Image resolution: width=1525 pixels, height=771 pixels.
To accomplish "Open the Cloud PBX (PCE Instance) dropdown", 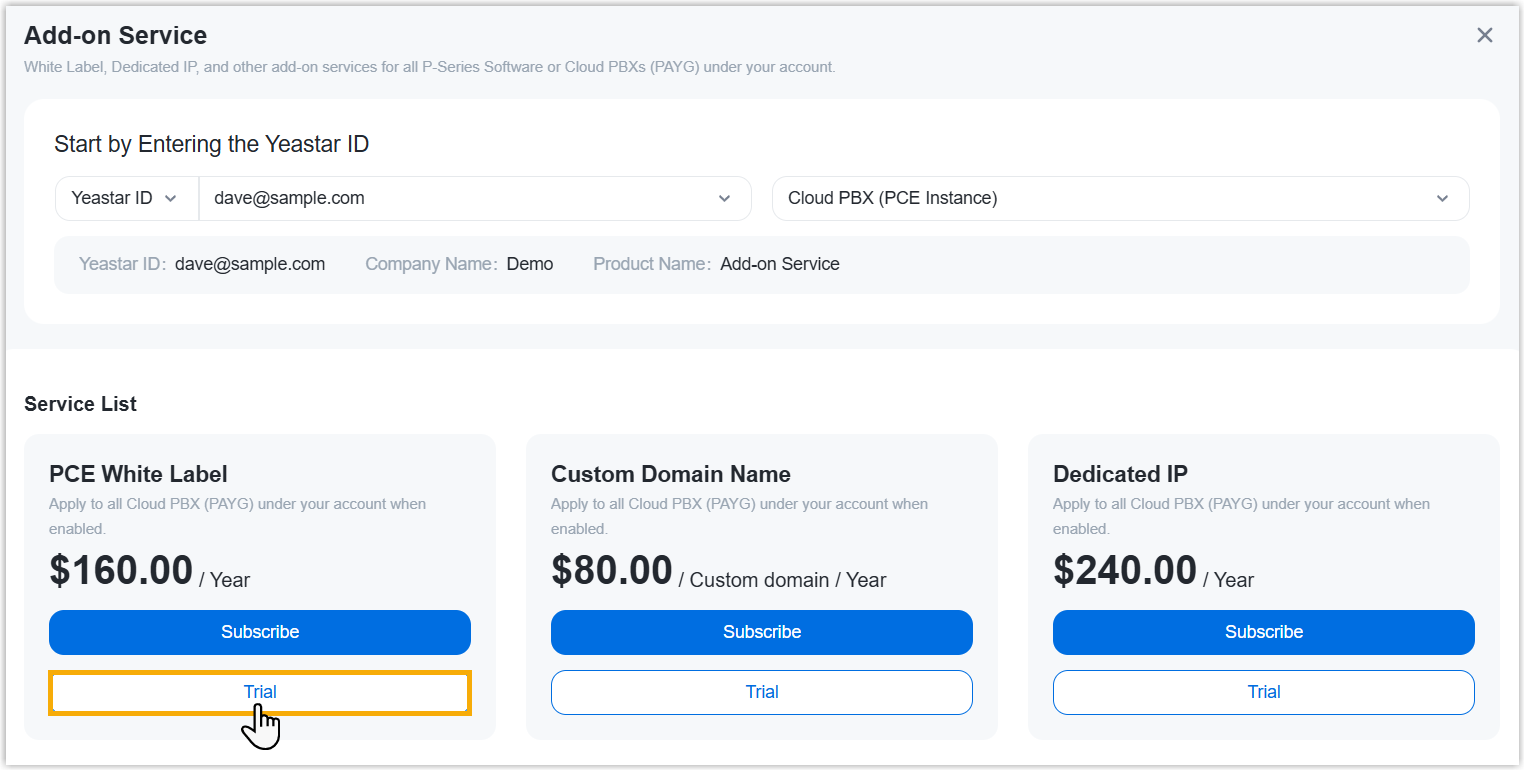I will (x=1119, y=198).
